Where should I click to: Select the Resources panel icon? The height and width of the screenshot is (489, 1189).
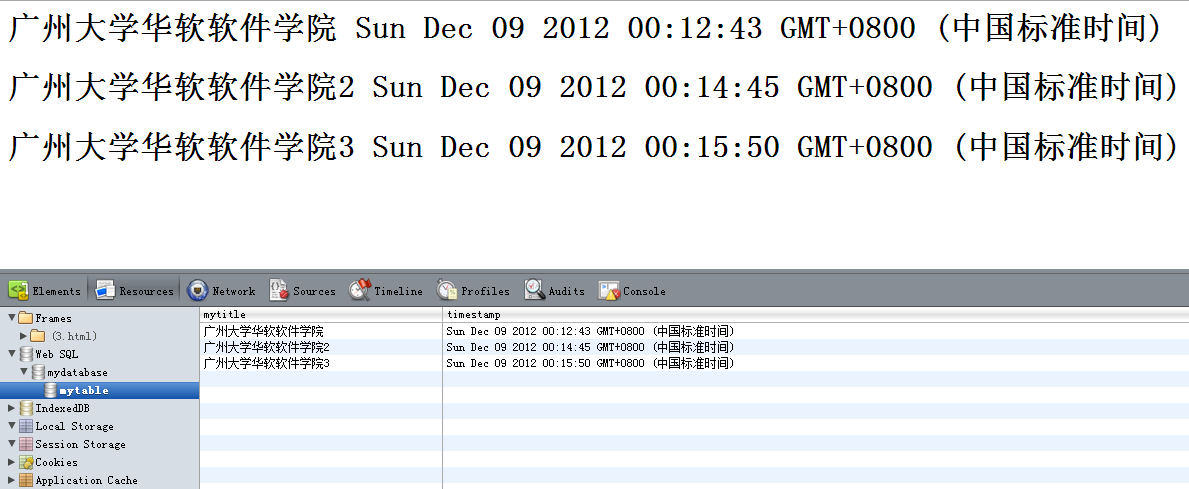[x=105, y=291]
